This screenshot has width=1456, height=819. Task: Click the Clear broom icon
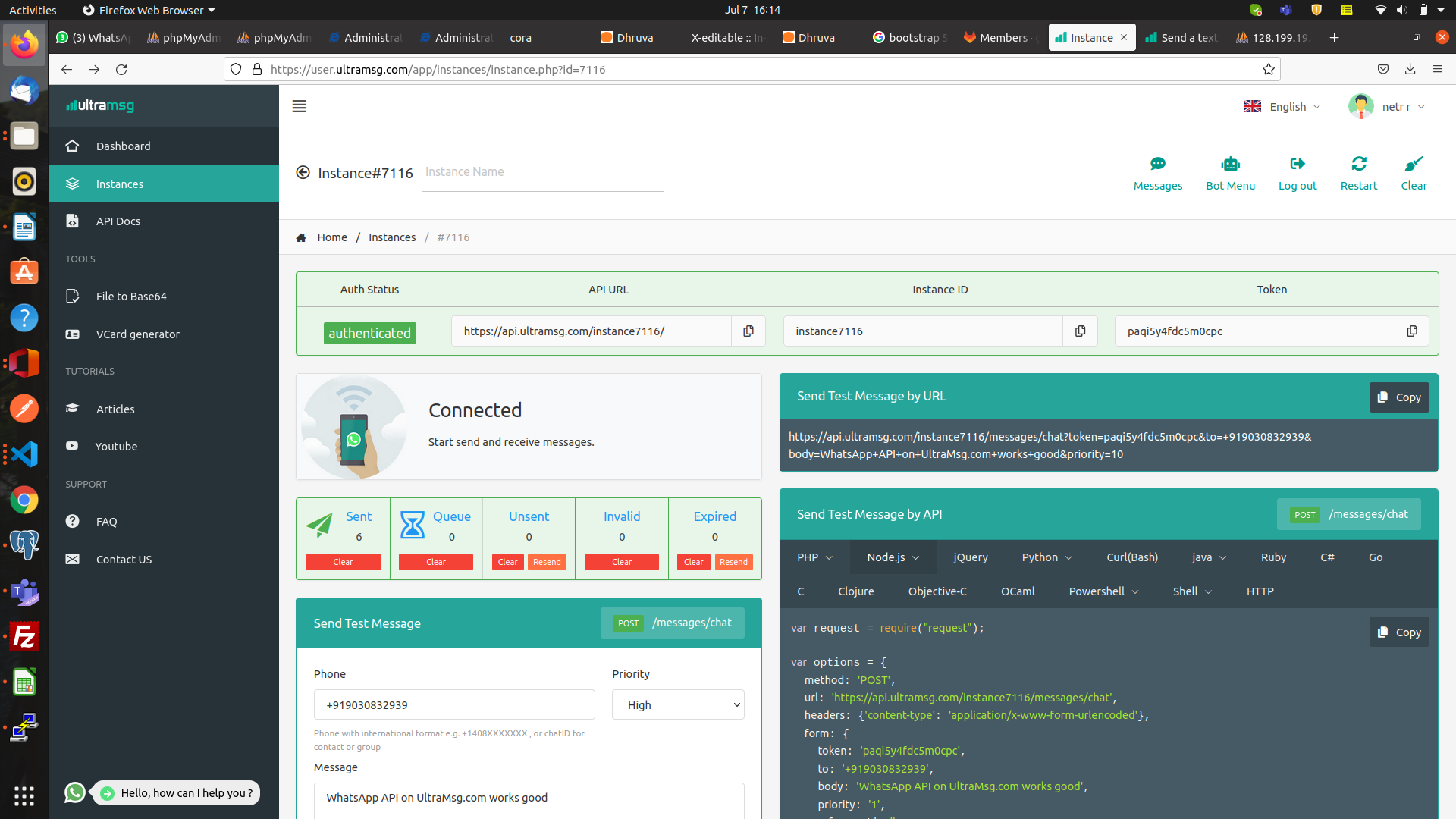click(x=1414, y=164)
